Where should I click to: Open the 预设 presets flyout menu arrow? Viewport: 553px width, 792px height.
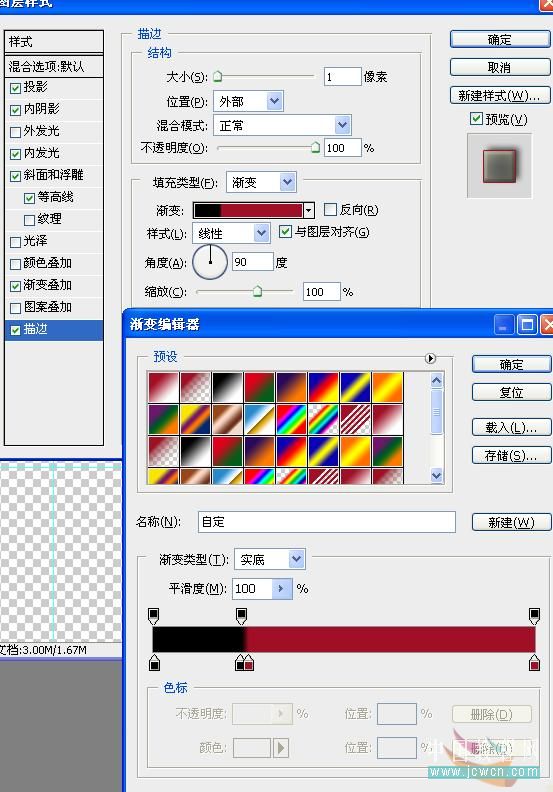point(430,358)
